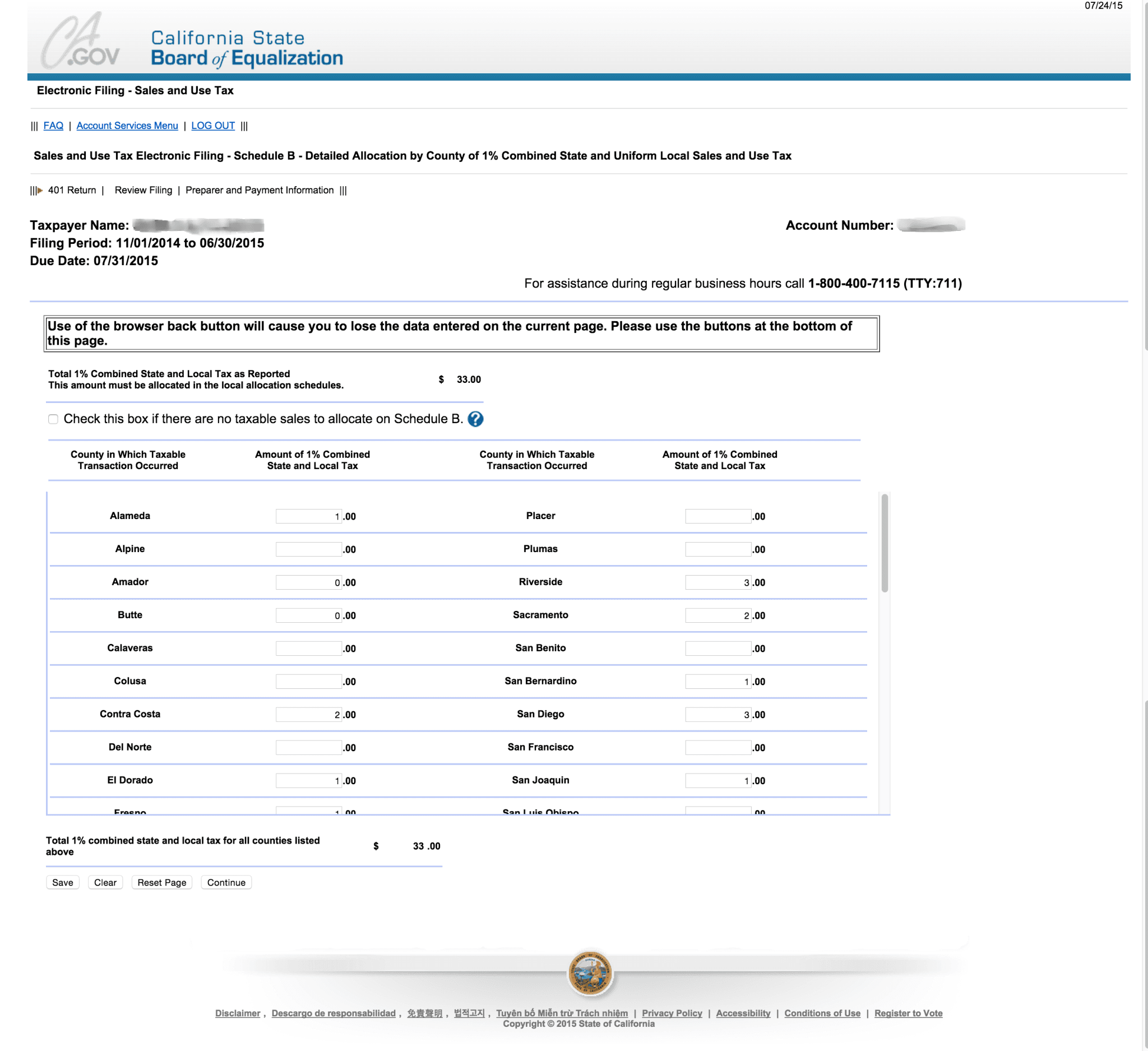Click the Colusa amount field
1148x1051 pixels.
pos(309,682)
